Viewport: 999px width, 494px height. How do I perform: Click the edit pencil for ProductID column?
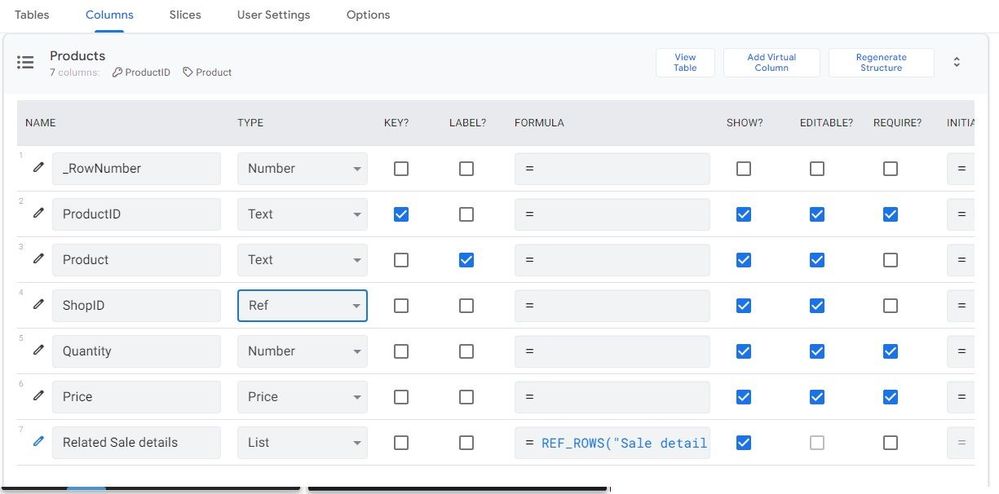pos(39,213)
